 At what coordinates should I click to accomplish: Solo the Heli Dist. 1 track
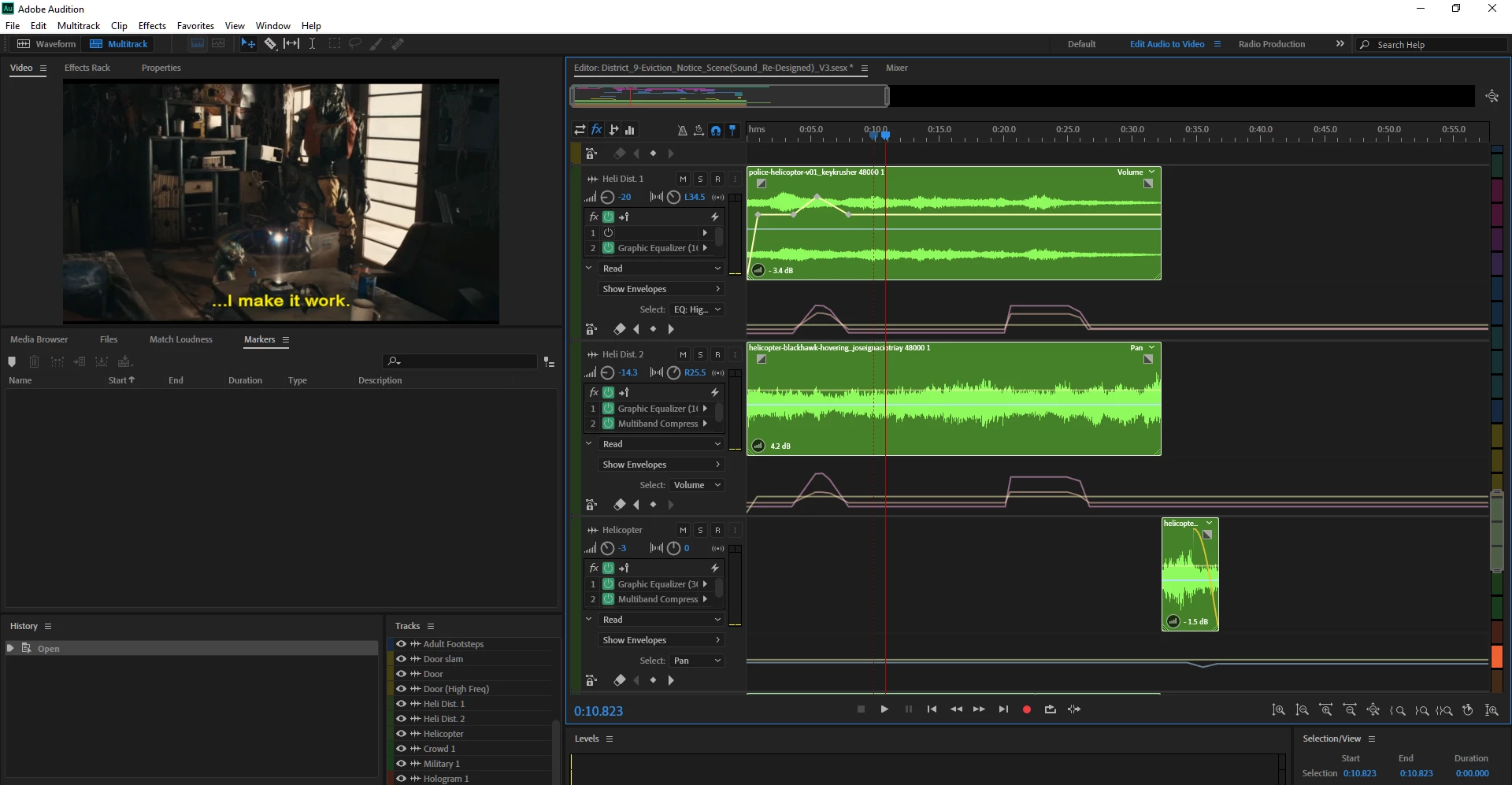(700, 179)
